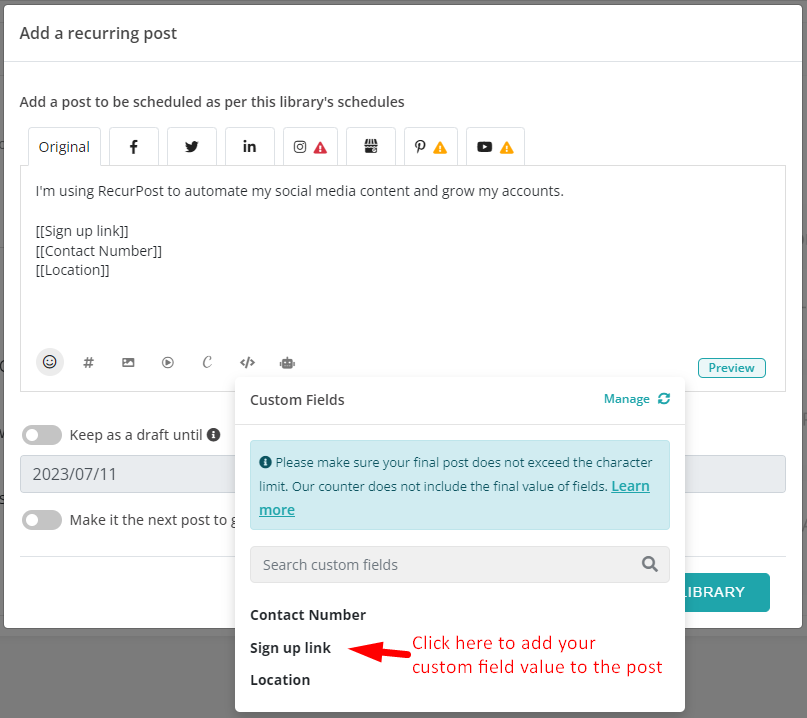Viewport: 807px width, 718px height.
Task: Click the video upload icon
Action: click(167, 362)
